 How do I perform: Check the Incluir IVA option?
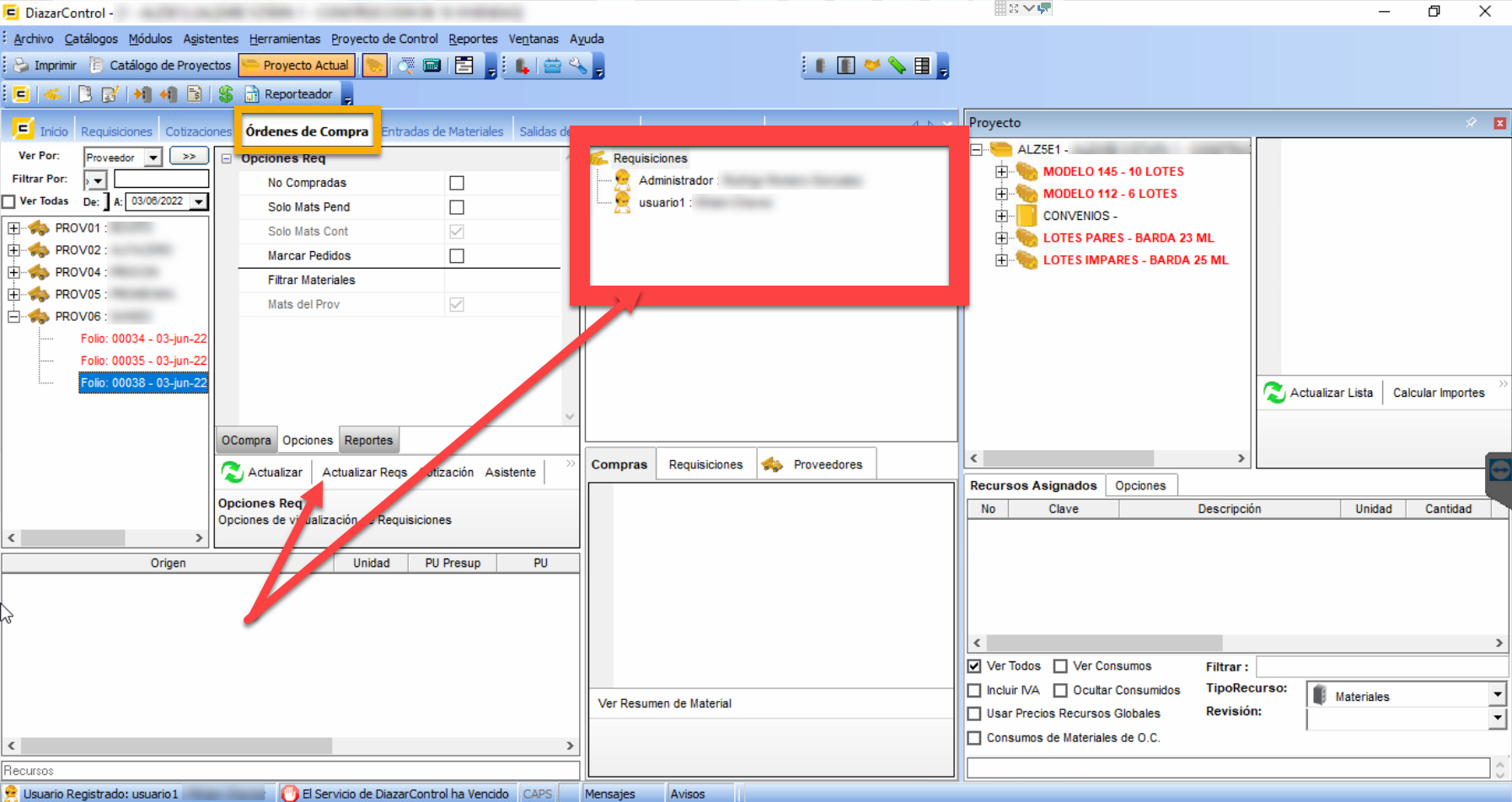point(975,691)
